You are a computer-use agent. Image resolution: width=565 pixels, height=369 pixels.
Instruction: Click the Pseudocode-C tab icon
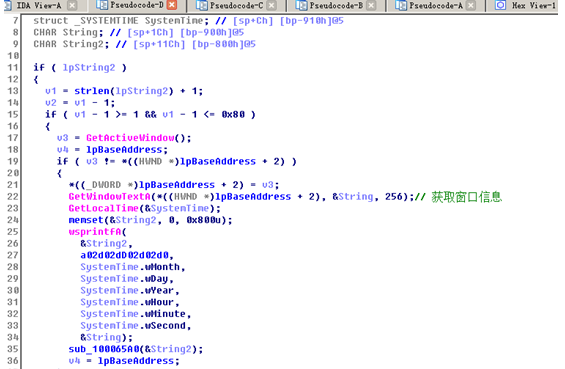[202, 5]
